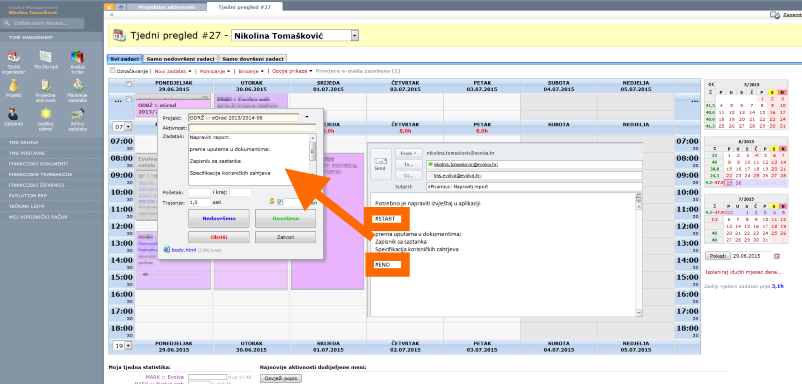Click the small collapse arrow below the tabs
Image resolution: width=802 pixels, height=384 pixels.
112,15
